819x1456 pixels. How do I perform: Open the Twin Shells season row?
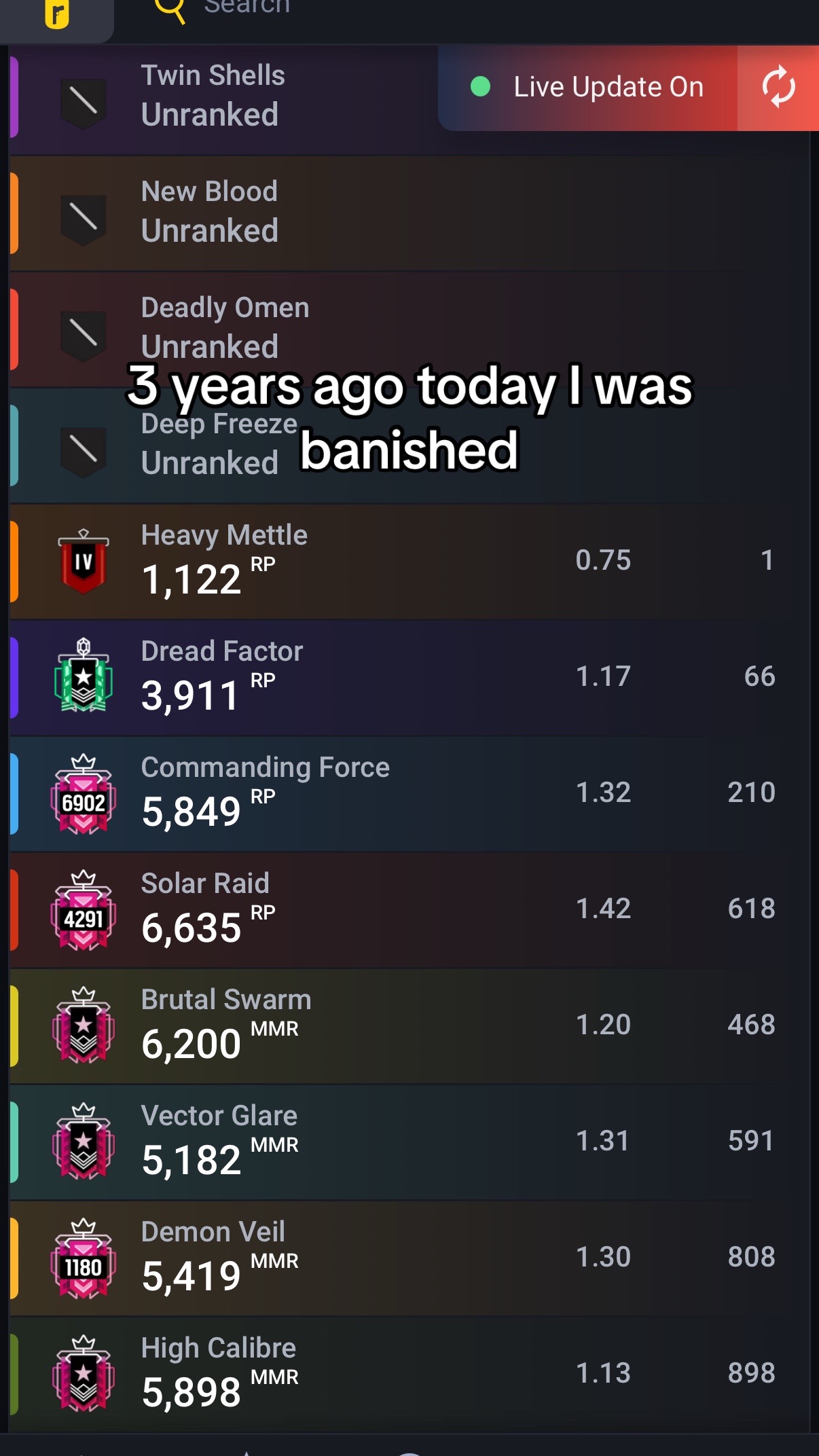224,98
